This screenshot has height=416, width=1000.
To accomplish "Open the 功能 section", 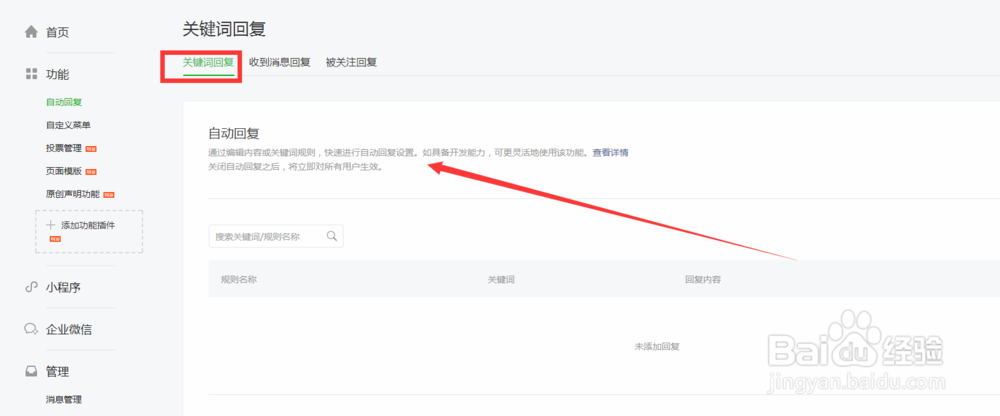I will pyautogui.click(x=57, y=75).
